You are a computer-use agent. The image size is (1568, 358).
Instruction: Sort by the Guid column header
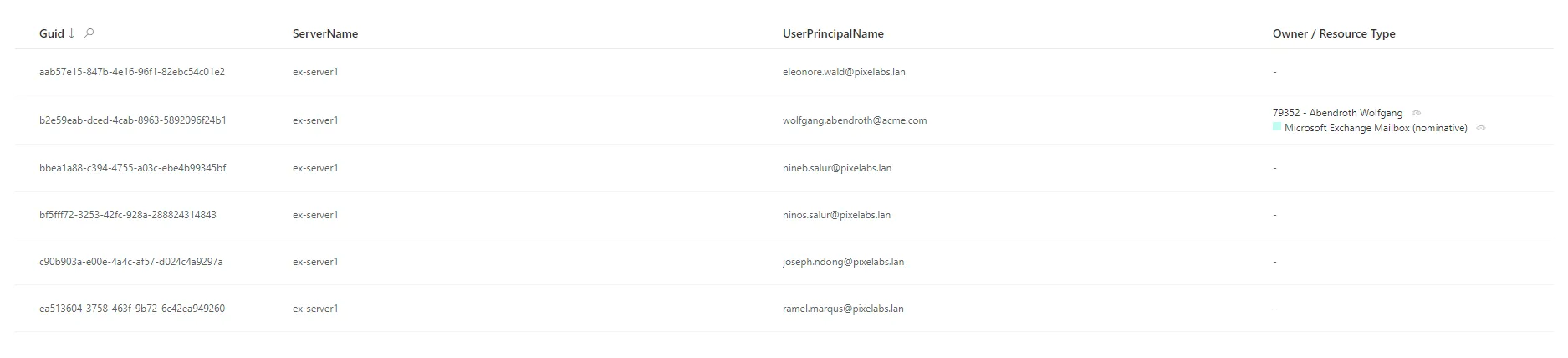pos(52,33)
